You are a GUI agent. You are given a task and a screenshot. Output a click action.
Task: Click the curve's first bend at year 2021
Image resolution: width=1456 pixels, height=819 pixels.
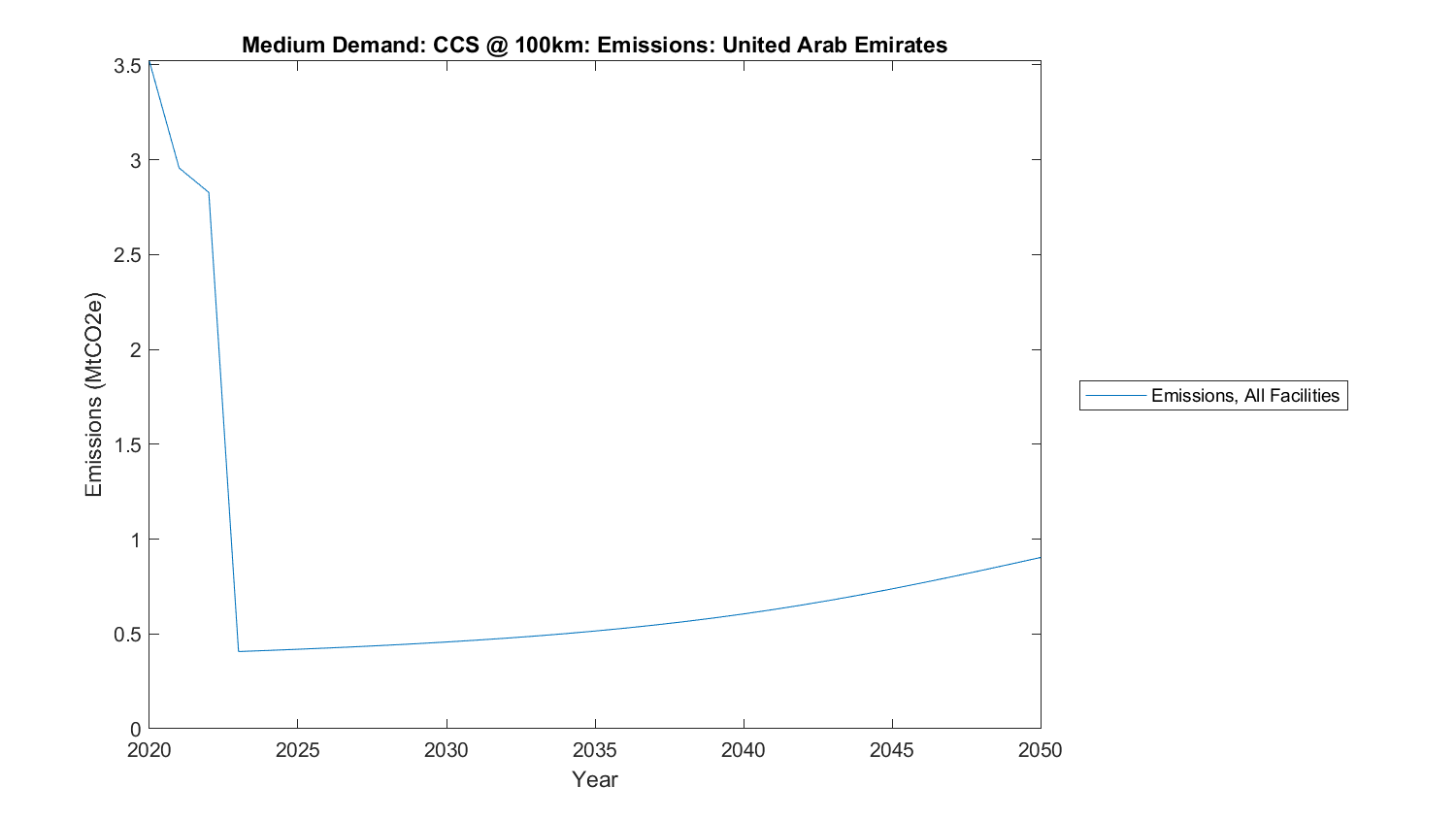(x=179, y=168)
